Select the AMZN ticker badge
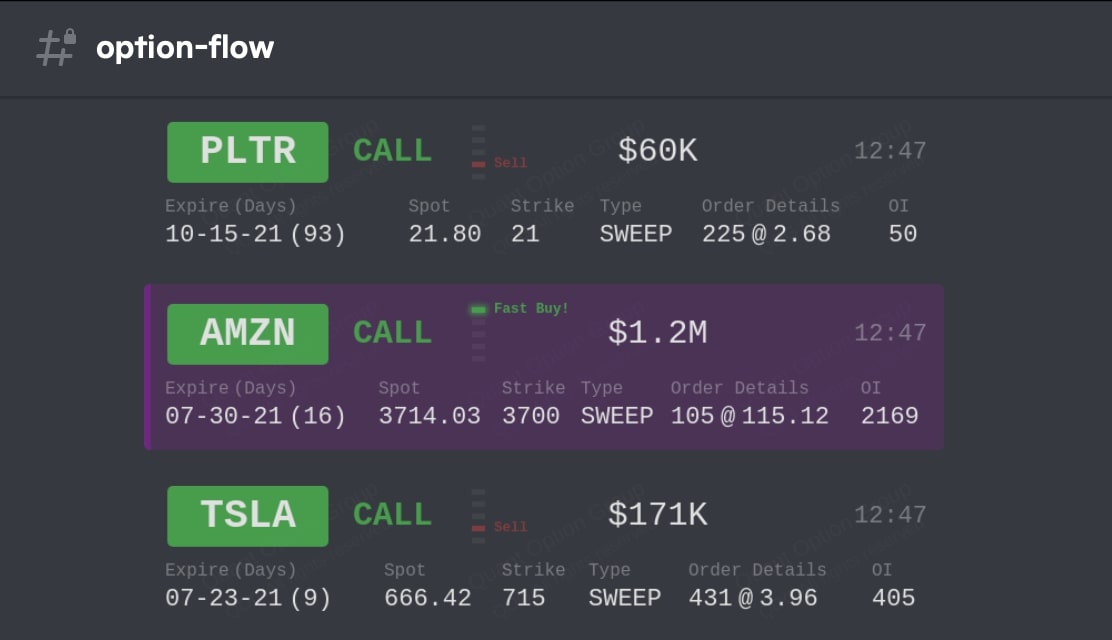1112x640 pixels. pyautogui.click(x=248, y=334)
